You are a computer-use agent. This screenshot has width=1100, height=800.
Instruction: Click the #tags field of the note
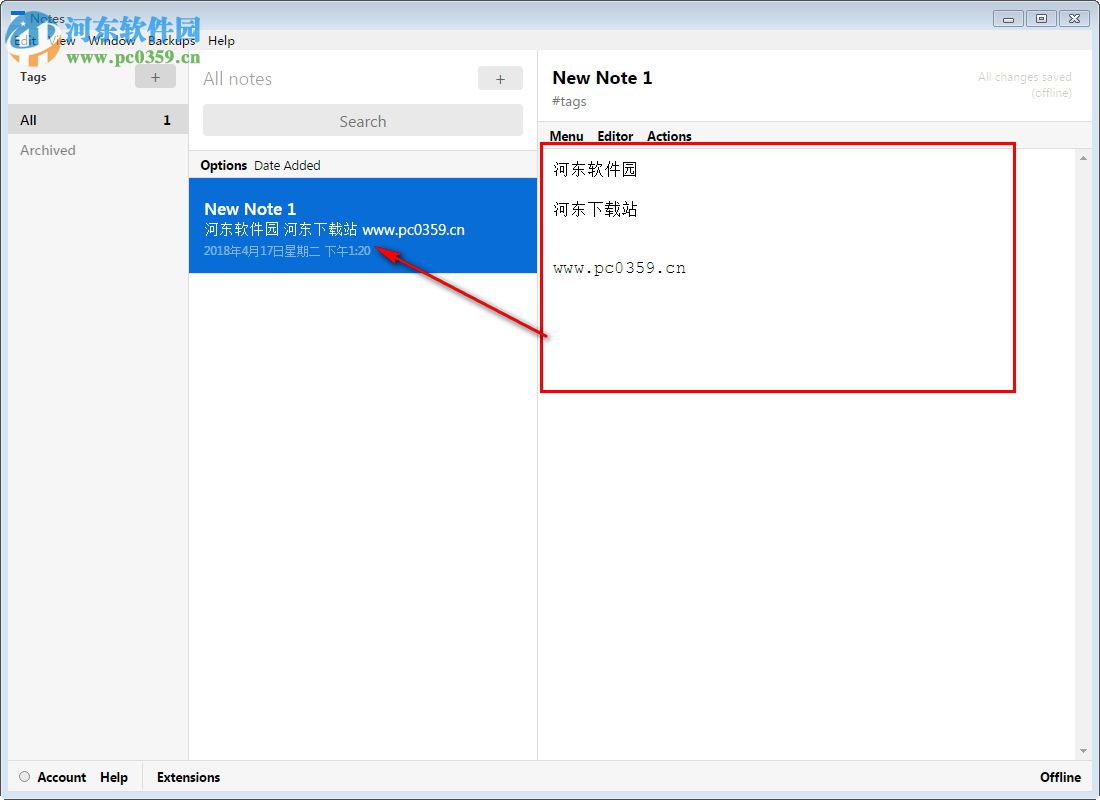tap(569, 102)
